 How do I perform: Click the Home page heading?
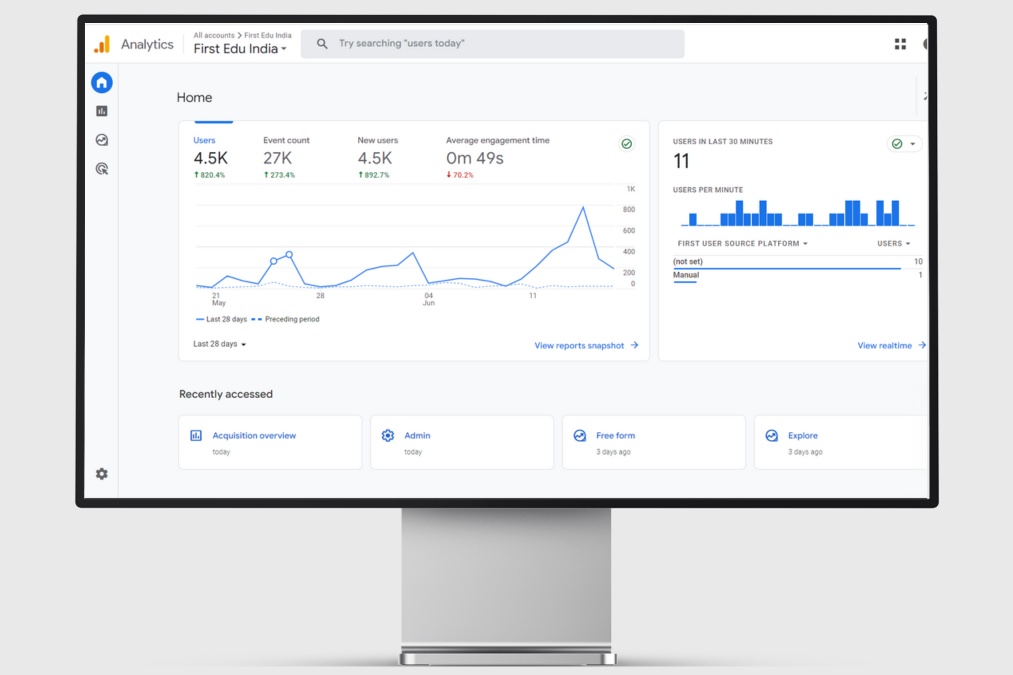[194, 98]
